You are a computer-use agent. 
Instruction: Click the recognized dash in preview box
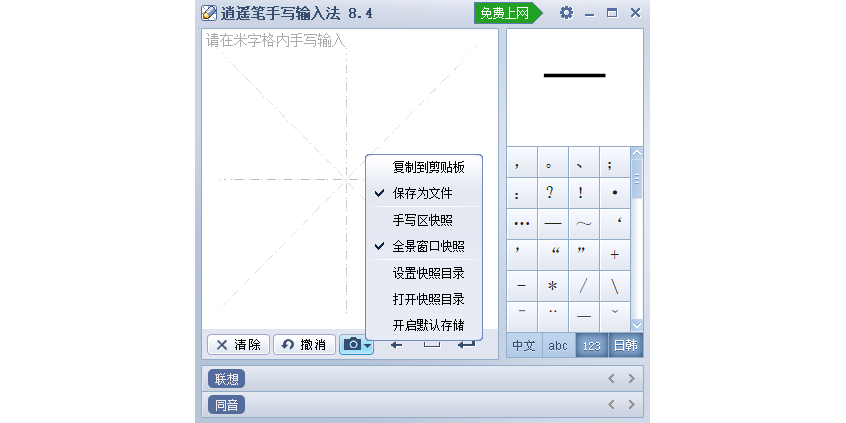575,76
